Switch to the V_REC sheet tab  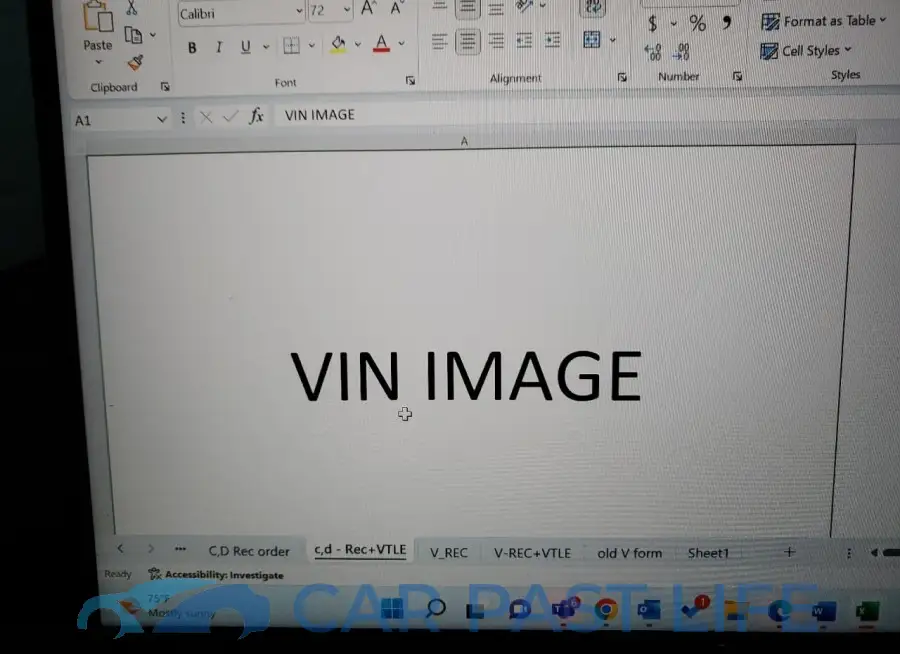[x=449, y=552]
